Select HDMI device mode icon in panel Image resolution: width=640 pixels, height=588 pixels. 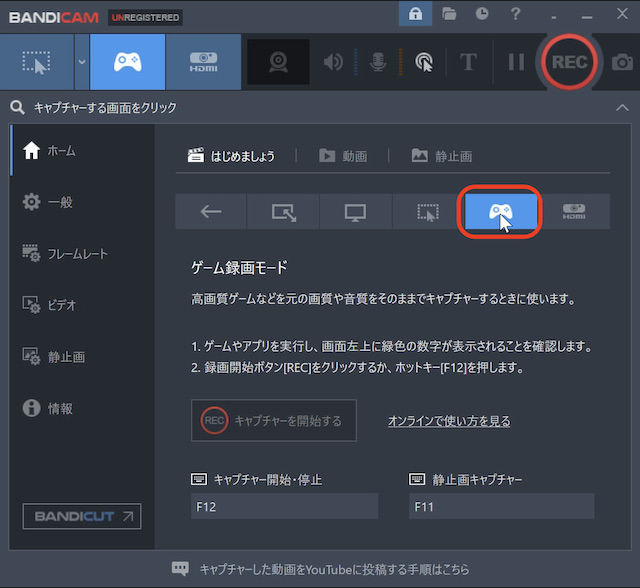574,211
